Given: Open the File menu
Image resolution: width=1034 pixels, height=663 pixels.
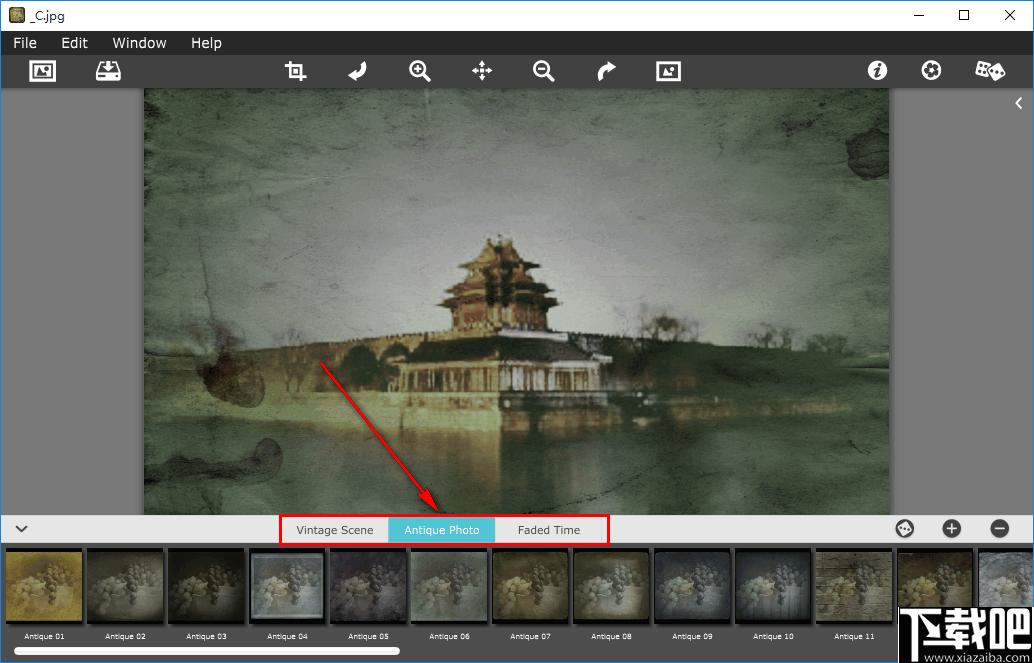Looking at the screenshot, I should 25,43.
